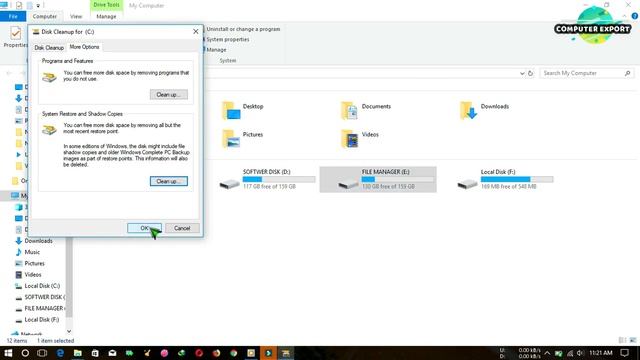
Task: Click the Local Disk (F:) usage bar
Action: [517, 179]
